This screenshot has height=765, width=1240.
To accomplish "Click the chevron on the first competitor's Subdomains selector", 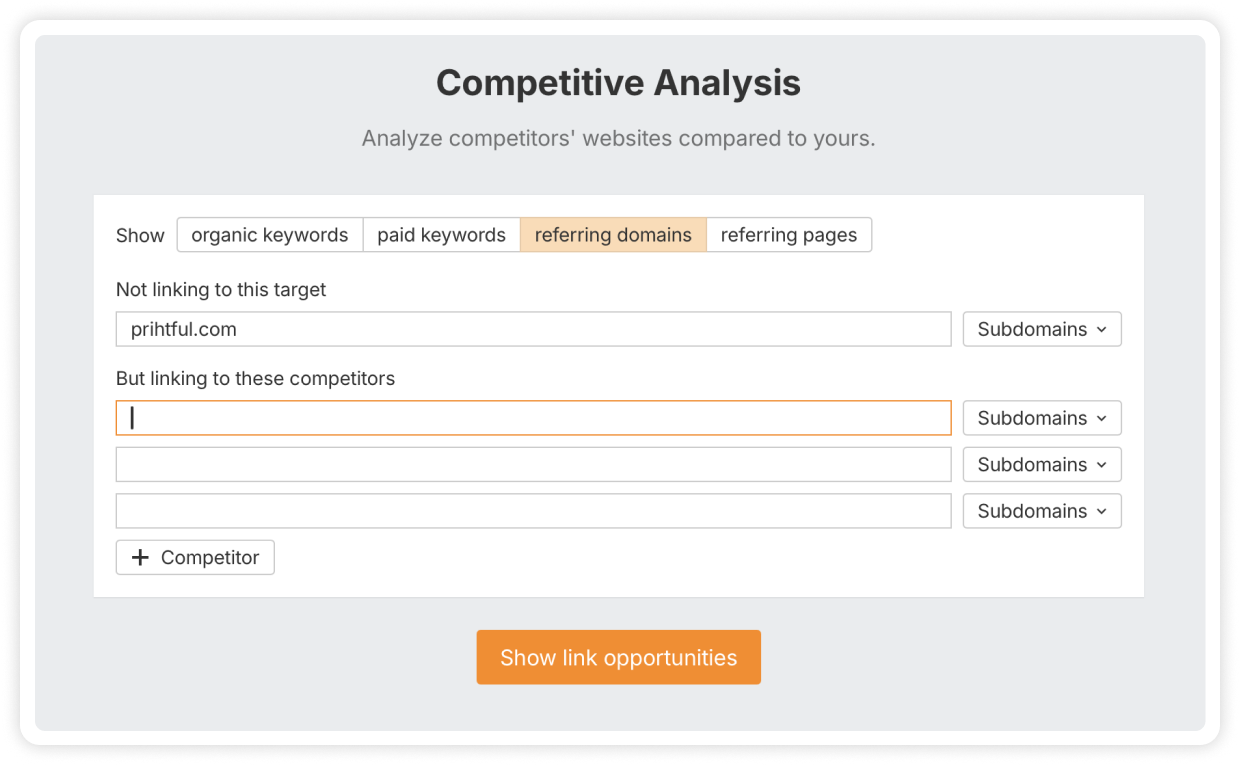I will pyautogui.click(x=1102, y=419).
